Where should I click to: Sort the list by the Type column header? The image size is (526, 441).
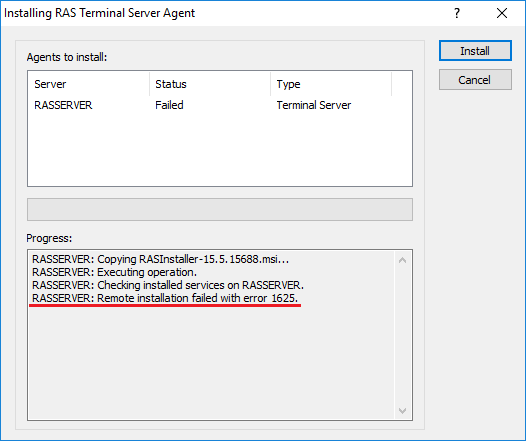331,84
